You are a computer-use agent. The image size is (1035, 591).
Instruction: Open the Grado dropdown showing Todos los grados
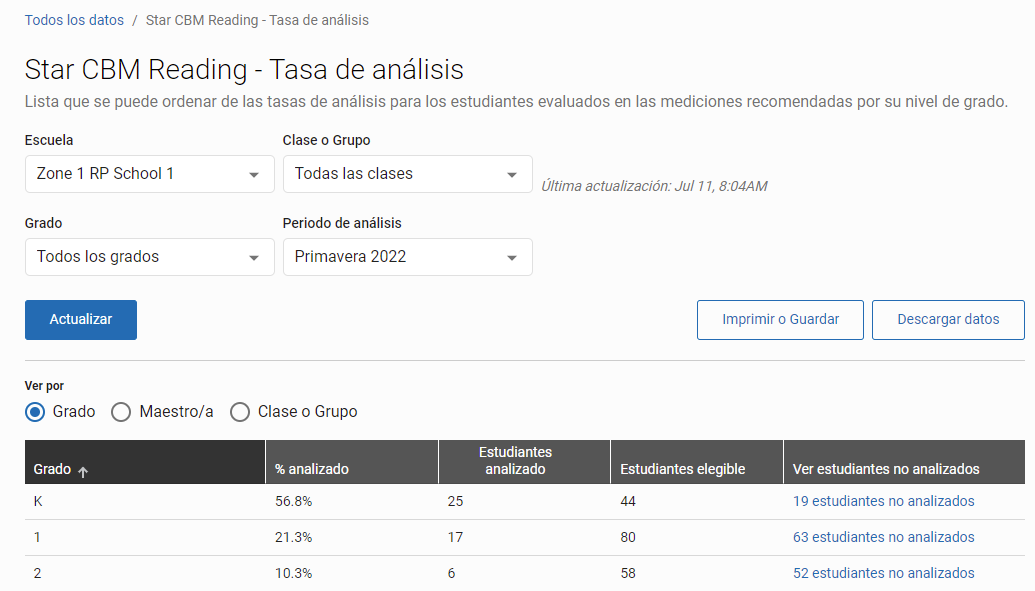(150, 257)
